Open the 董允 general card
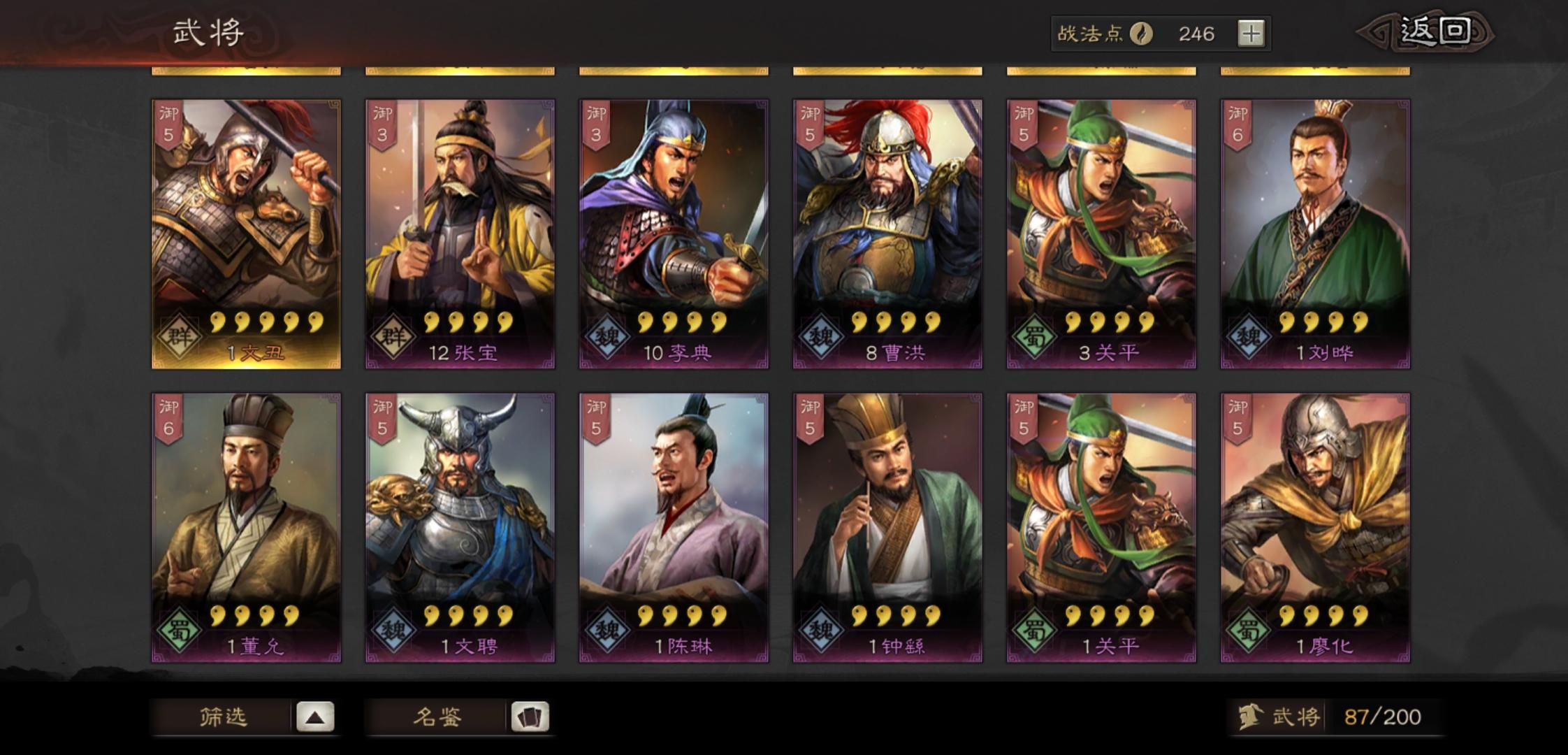 [x=247, y=528]
